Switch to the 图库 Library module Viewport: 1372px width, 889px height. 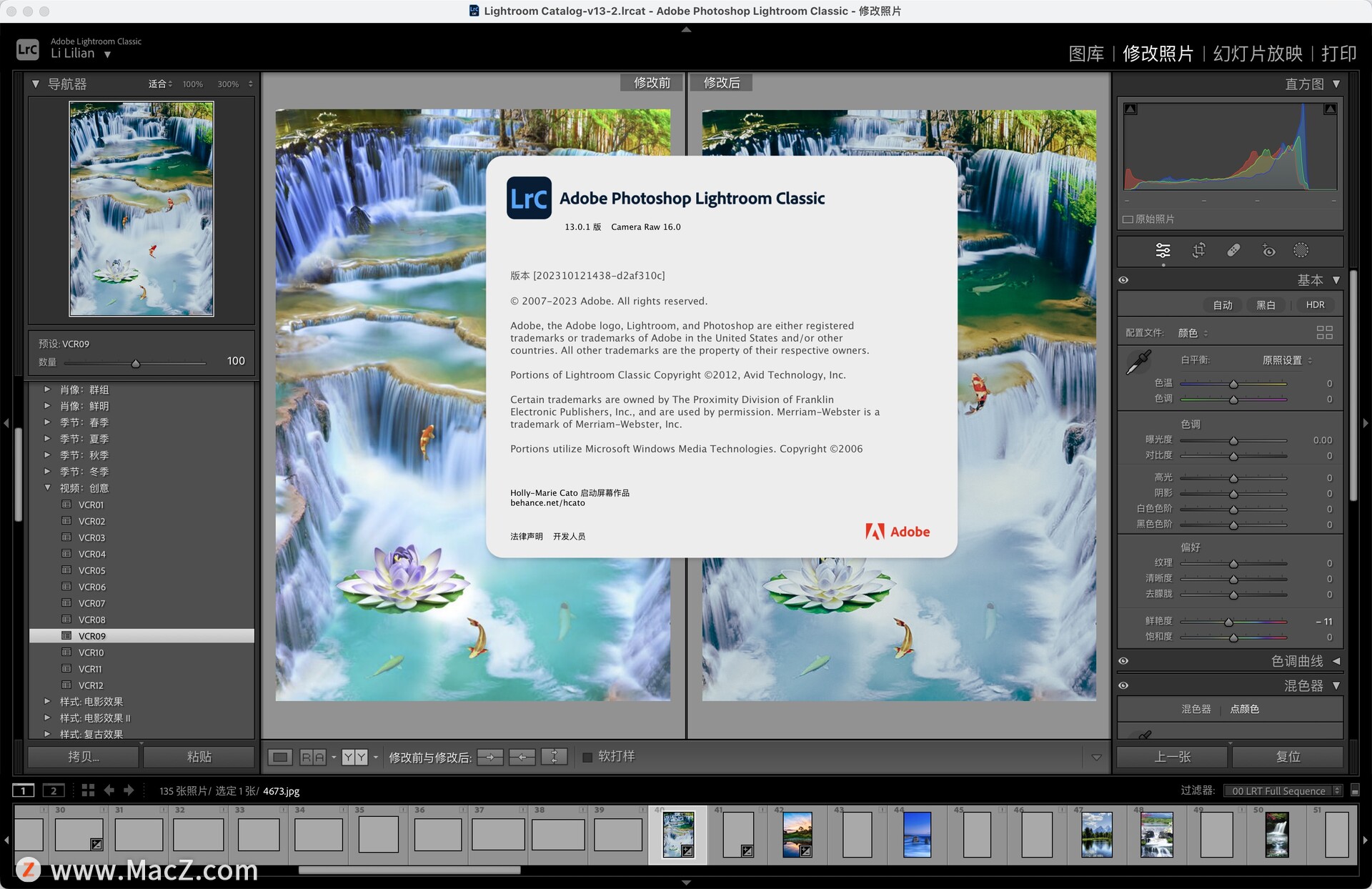pos(1085,54)
